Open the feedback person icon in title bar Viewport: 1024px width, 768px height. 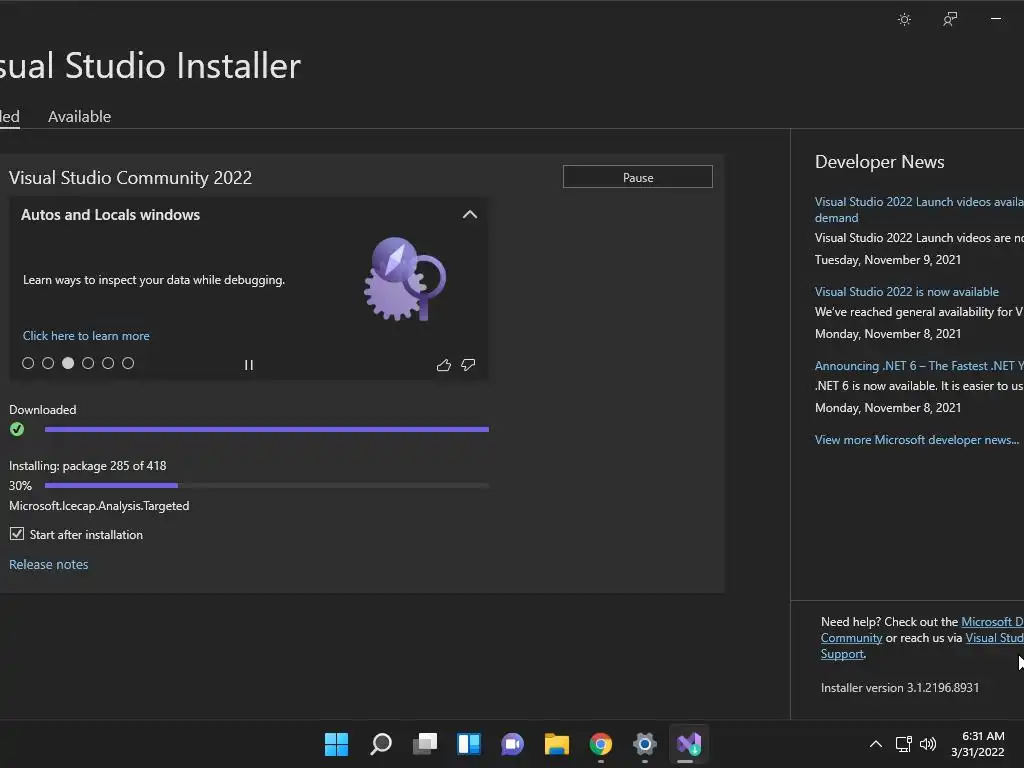pyautogui.click(x=950, y=20)
